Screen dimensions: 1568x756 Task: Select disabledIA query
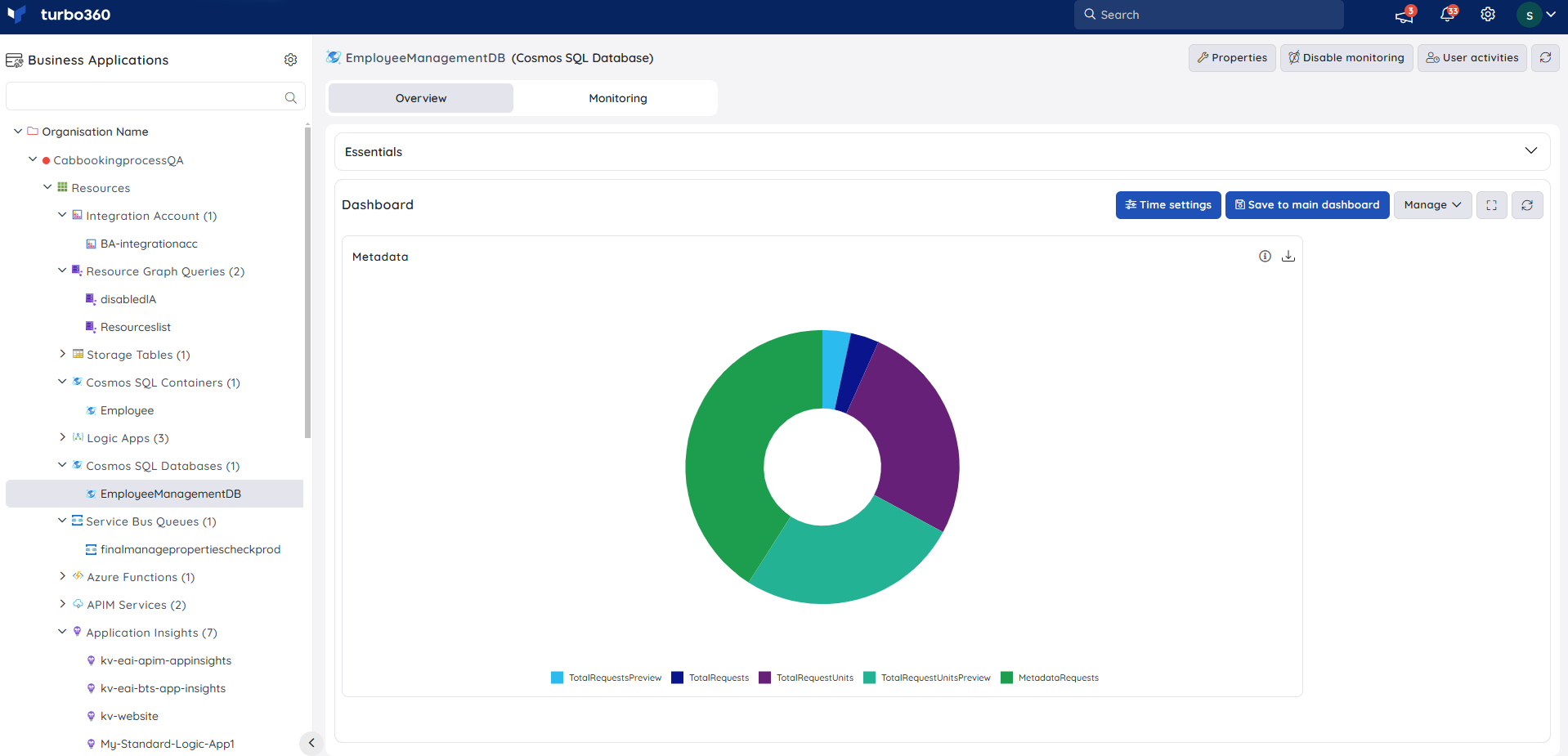(x=128, y=299)
